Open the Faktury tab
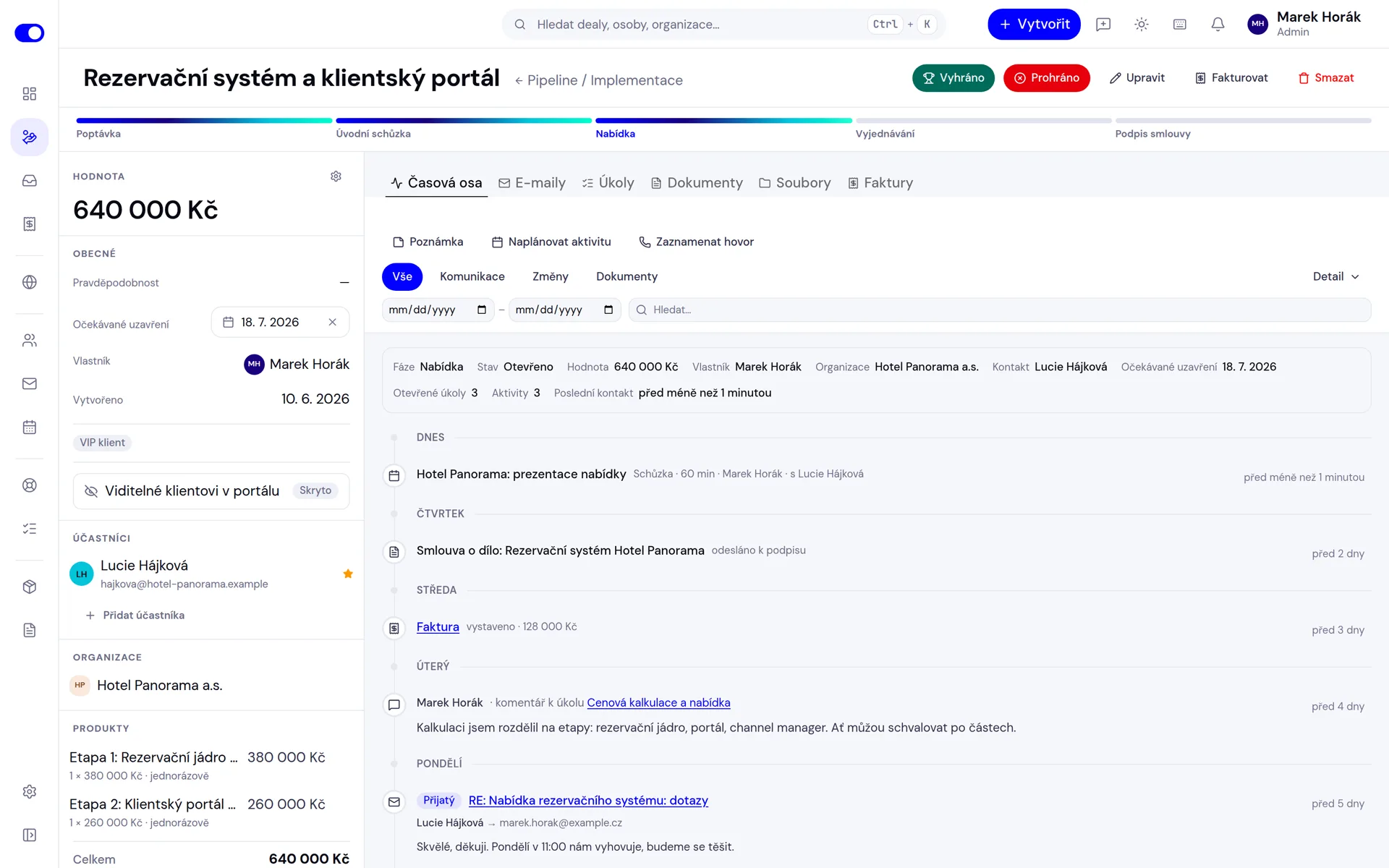Image resolution: width=1389 pixels, height=868 pixels. coord(880,183)
